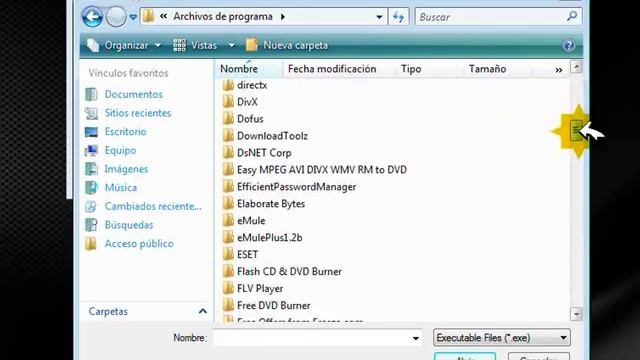Go to Escritorio favorite link
640x360 pixels.
point(125,131)
